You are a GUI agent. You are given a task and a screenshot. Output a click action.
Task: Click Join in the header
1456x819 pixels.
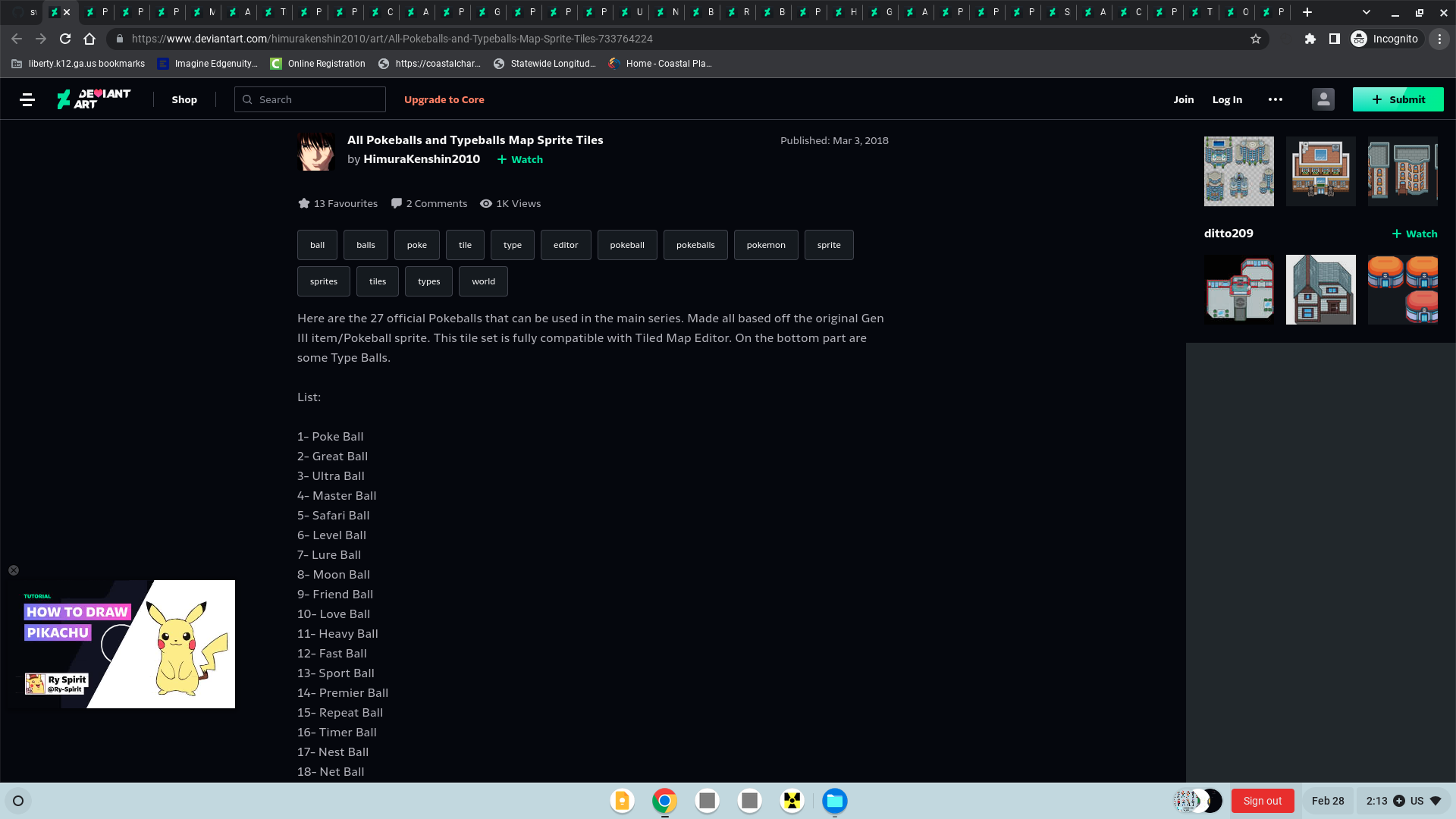[1183, 99]
